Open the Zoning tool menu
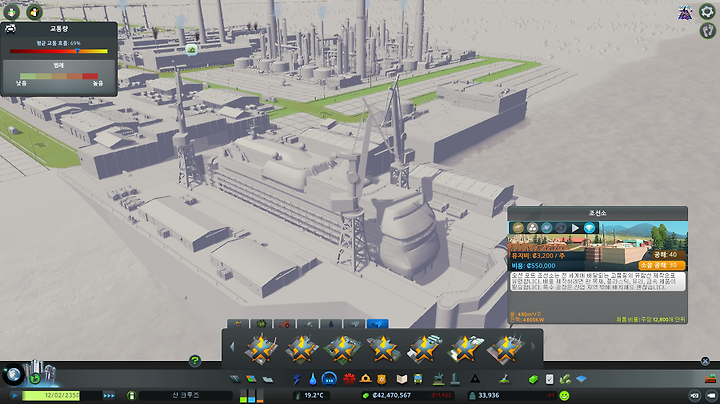 pyautogui.click(x=251, y=379)
